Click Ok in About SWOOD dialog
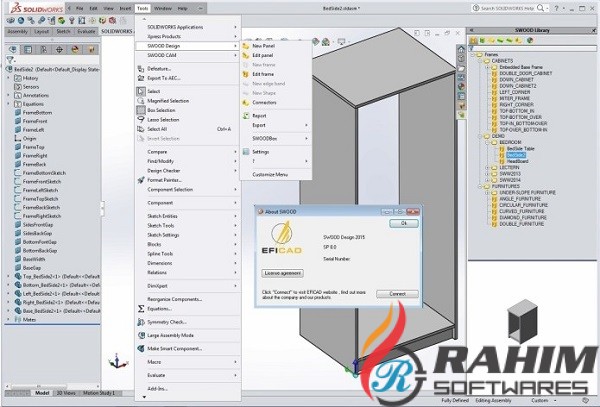 pos(404,223)
